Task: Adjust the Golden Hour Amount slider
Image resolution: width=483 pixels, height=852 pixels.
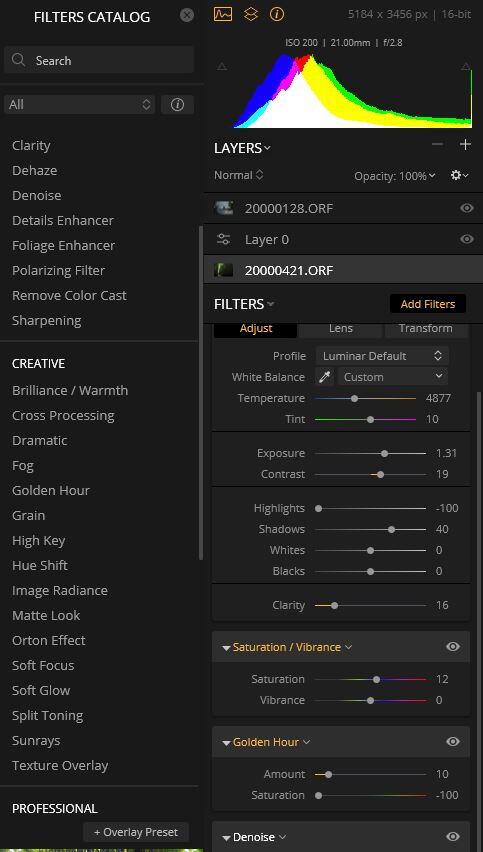Action: pyautogui.click(x=371, y=774)
